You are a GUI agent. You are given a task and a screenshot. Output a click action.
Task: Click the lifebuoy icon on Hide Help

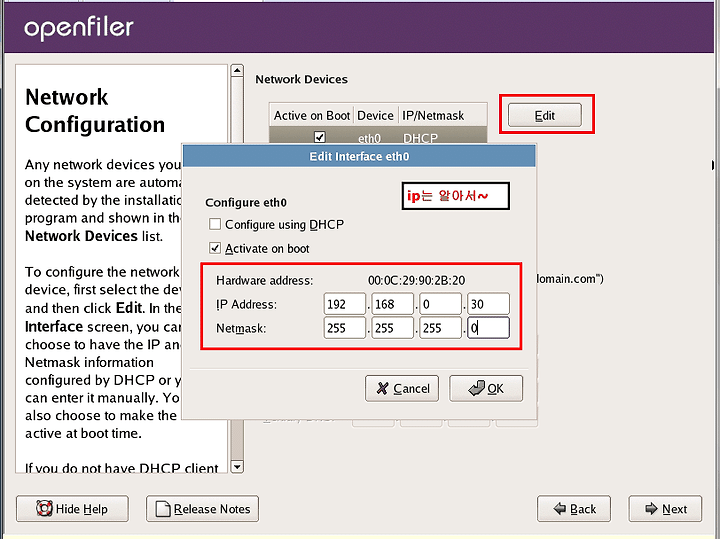[x=45, y=508]
